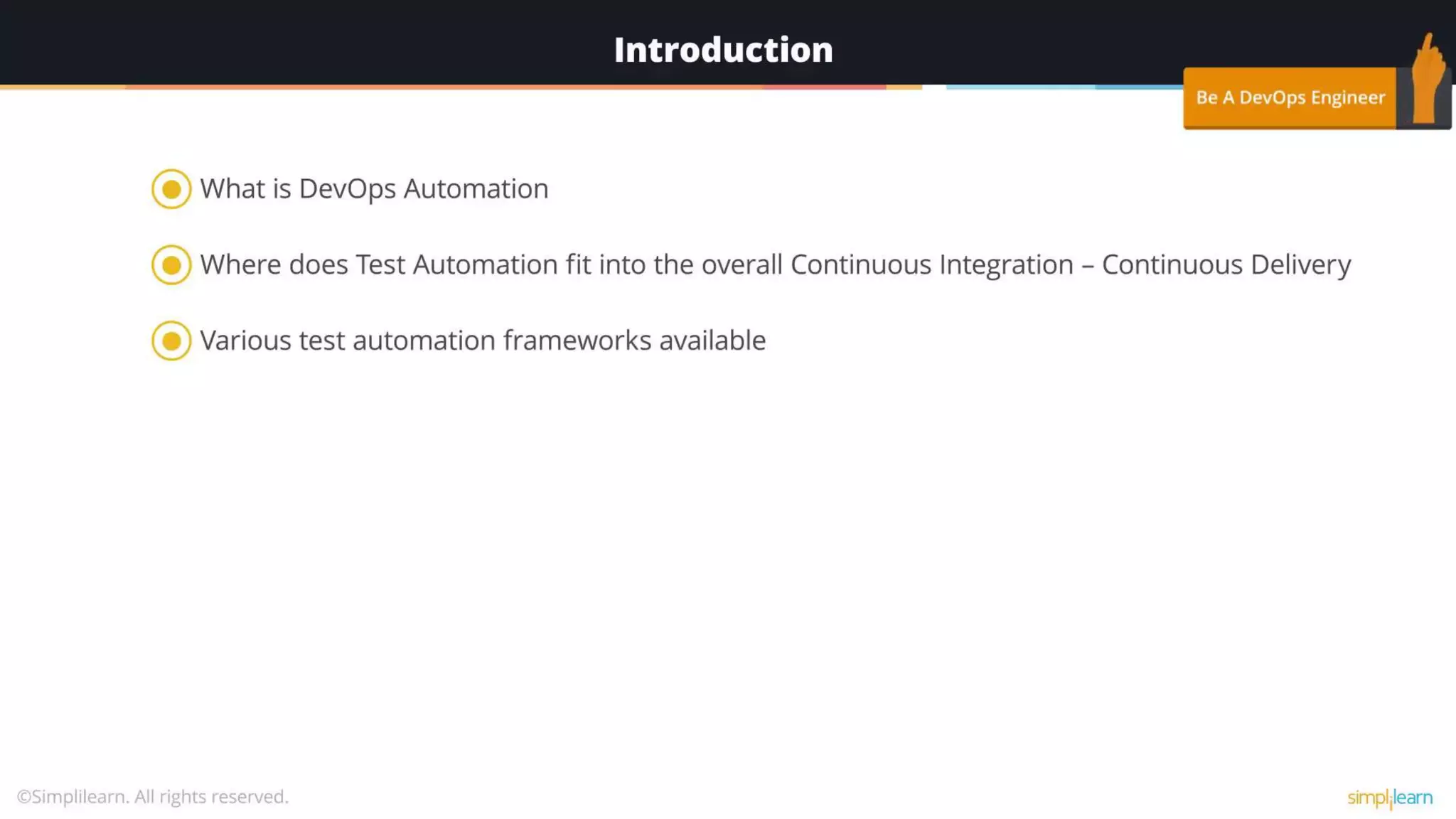Select the bullet beside Various test automation frameworks
This screenshot has height=819, width=1456.
[171, 341]
